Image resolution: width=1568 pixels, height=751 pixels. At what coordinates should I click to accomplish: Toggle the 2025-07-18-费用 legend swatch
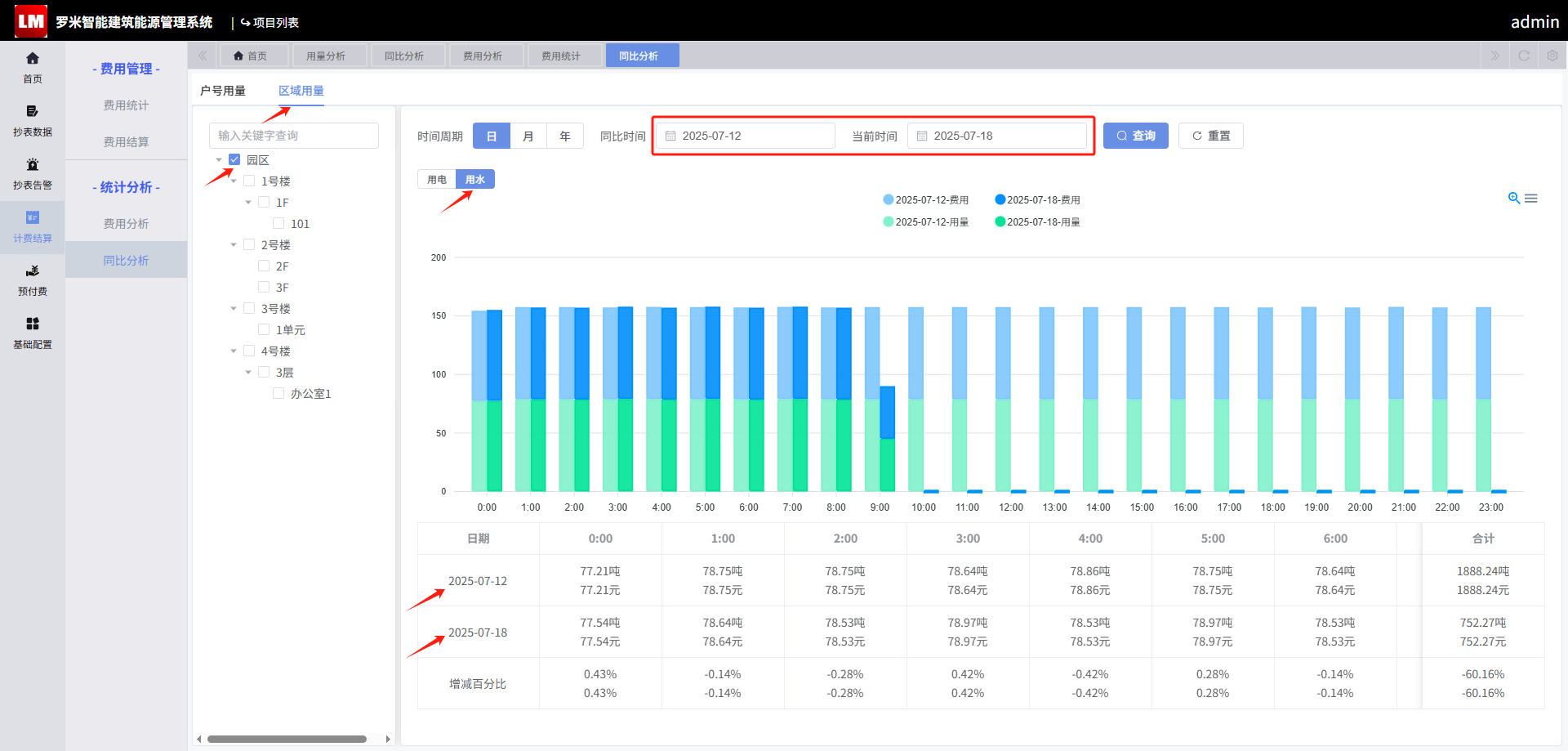(1000, 199)
